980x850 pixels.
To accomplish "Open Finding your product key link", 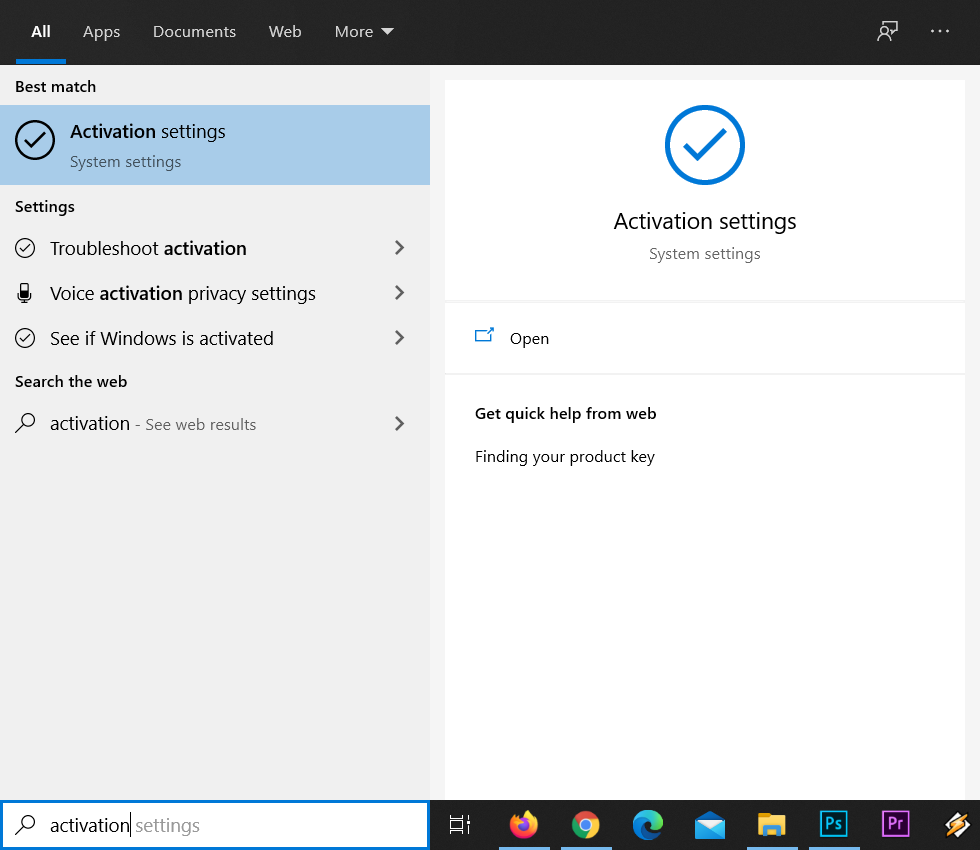I will pyautogui.click(x=564, y=457).
